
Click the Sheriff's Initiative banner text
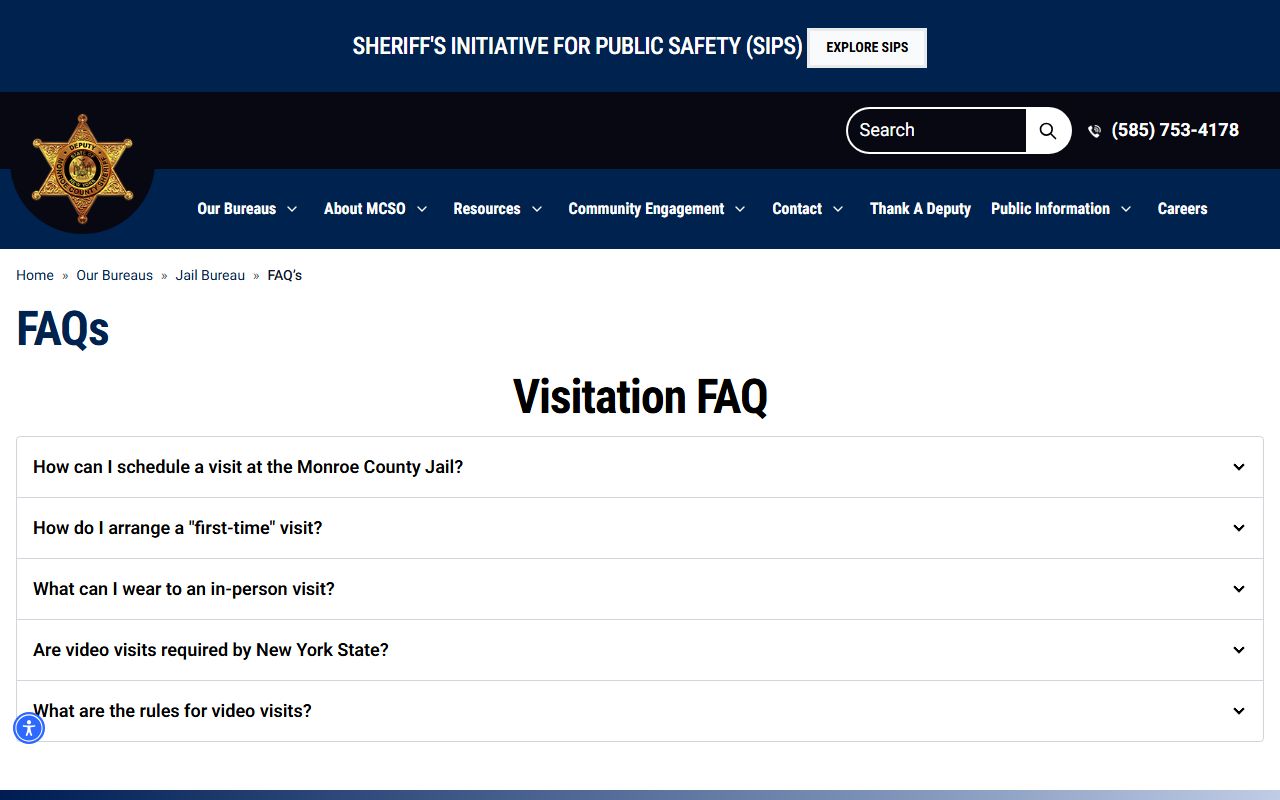pos(578,46)
